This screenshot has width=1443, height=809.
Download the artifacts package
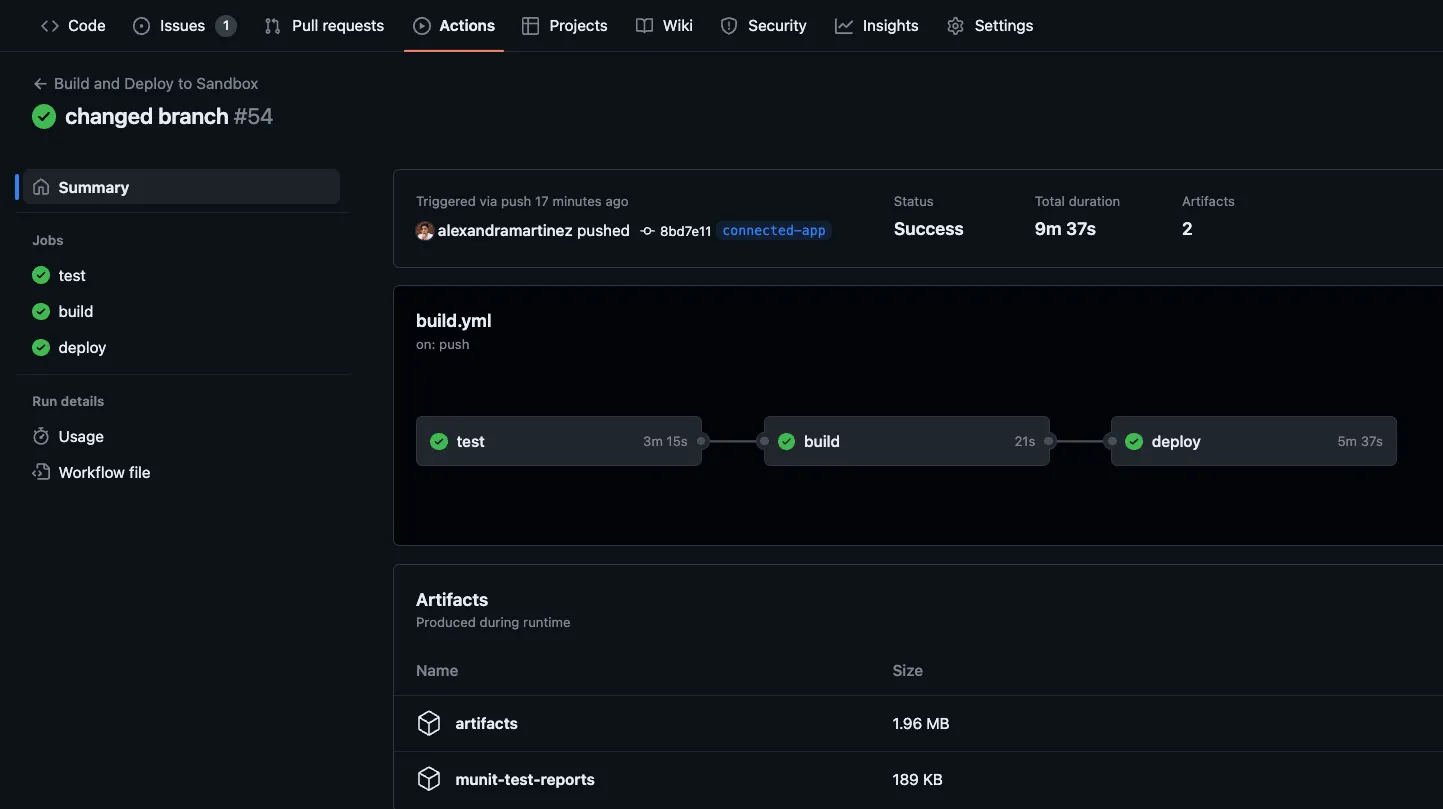tap(486, 724)
